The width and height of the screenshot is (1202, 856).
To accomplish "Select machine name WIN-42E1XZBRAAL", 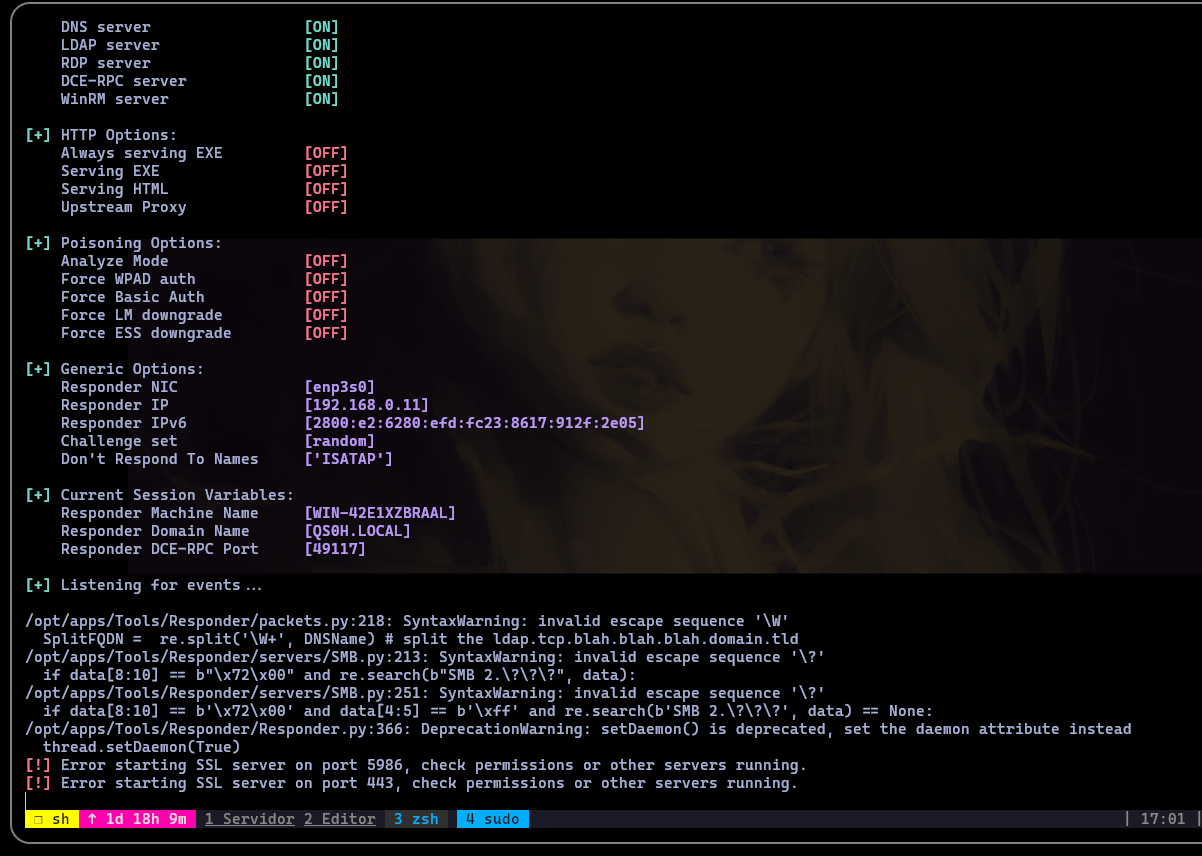I will point(380,513).
